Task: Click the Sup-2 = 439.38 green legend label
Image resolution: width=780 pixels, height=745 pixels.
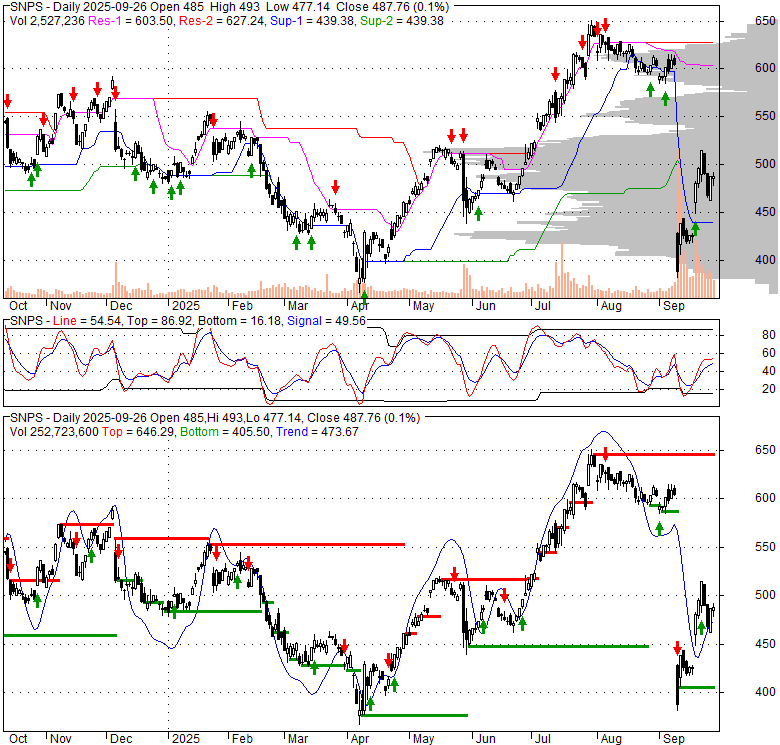Action: coord(401,21)
